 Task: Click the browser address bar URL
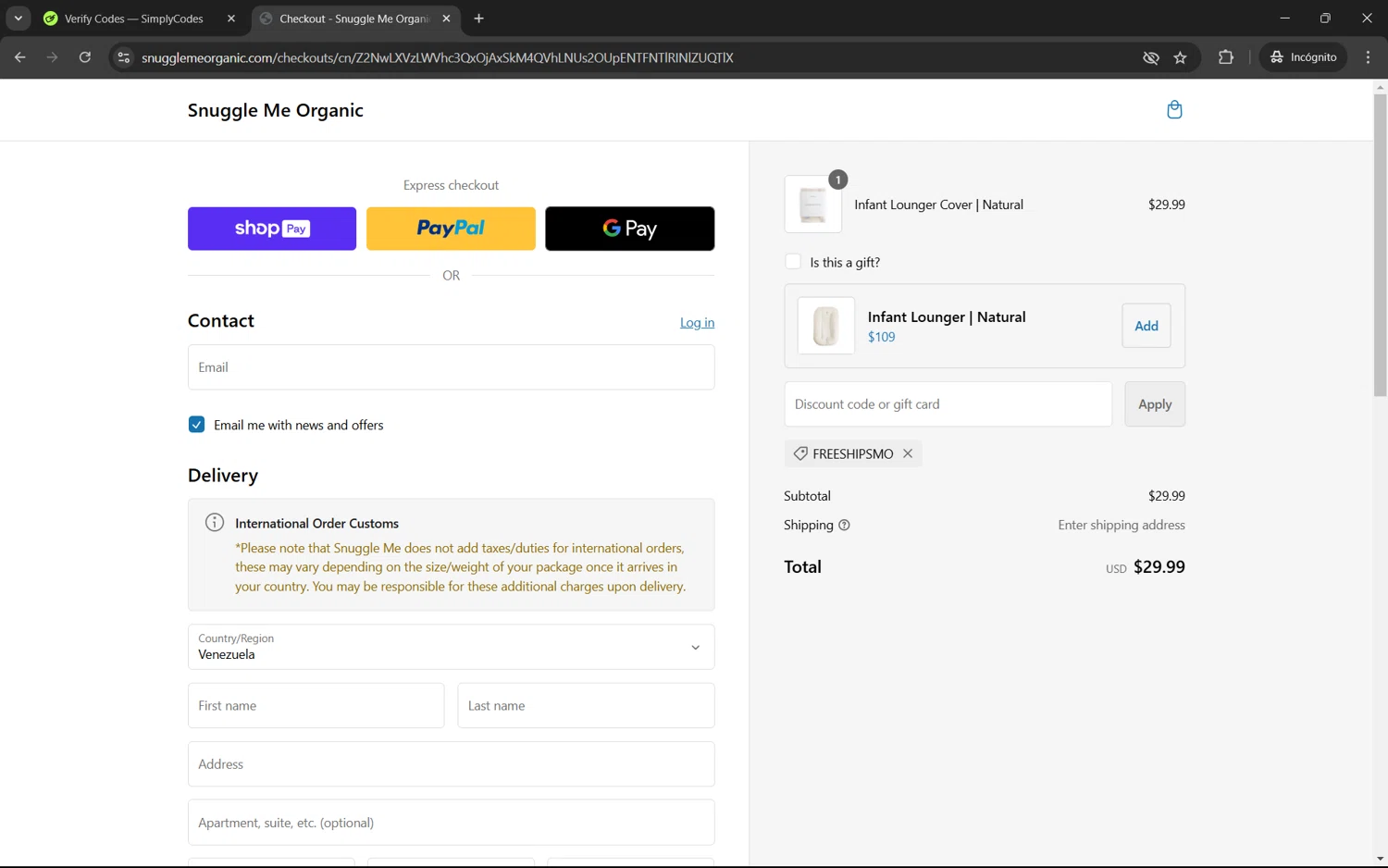click(437, 57)
